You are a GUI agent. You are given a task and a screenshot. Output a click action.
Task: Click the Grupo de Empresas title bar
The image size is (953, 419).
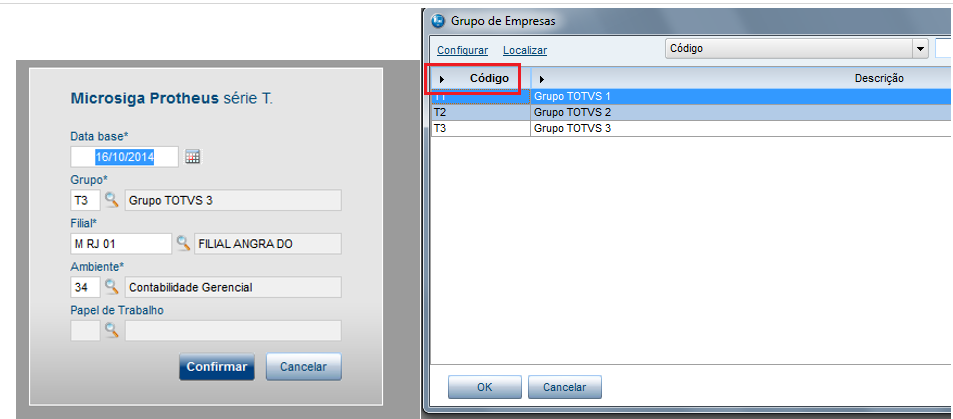tap(689, 21)
